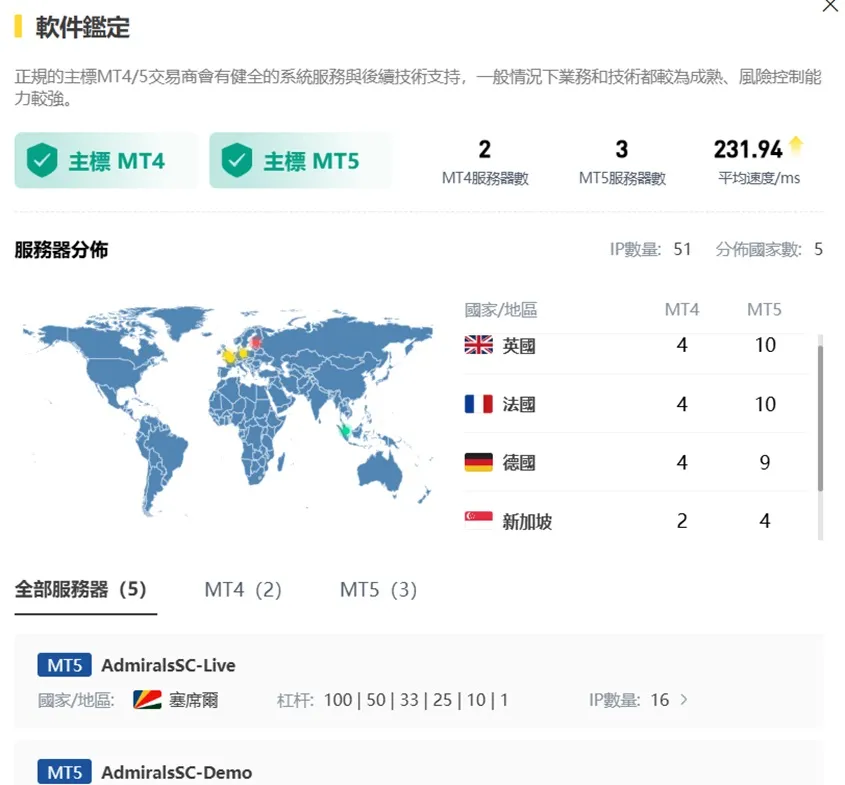Viewport: 845px width, 785px height.
Task: Click the MT4服務器數 value 2
Action: [484, 149]
